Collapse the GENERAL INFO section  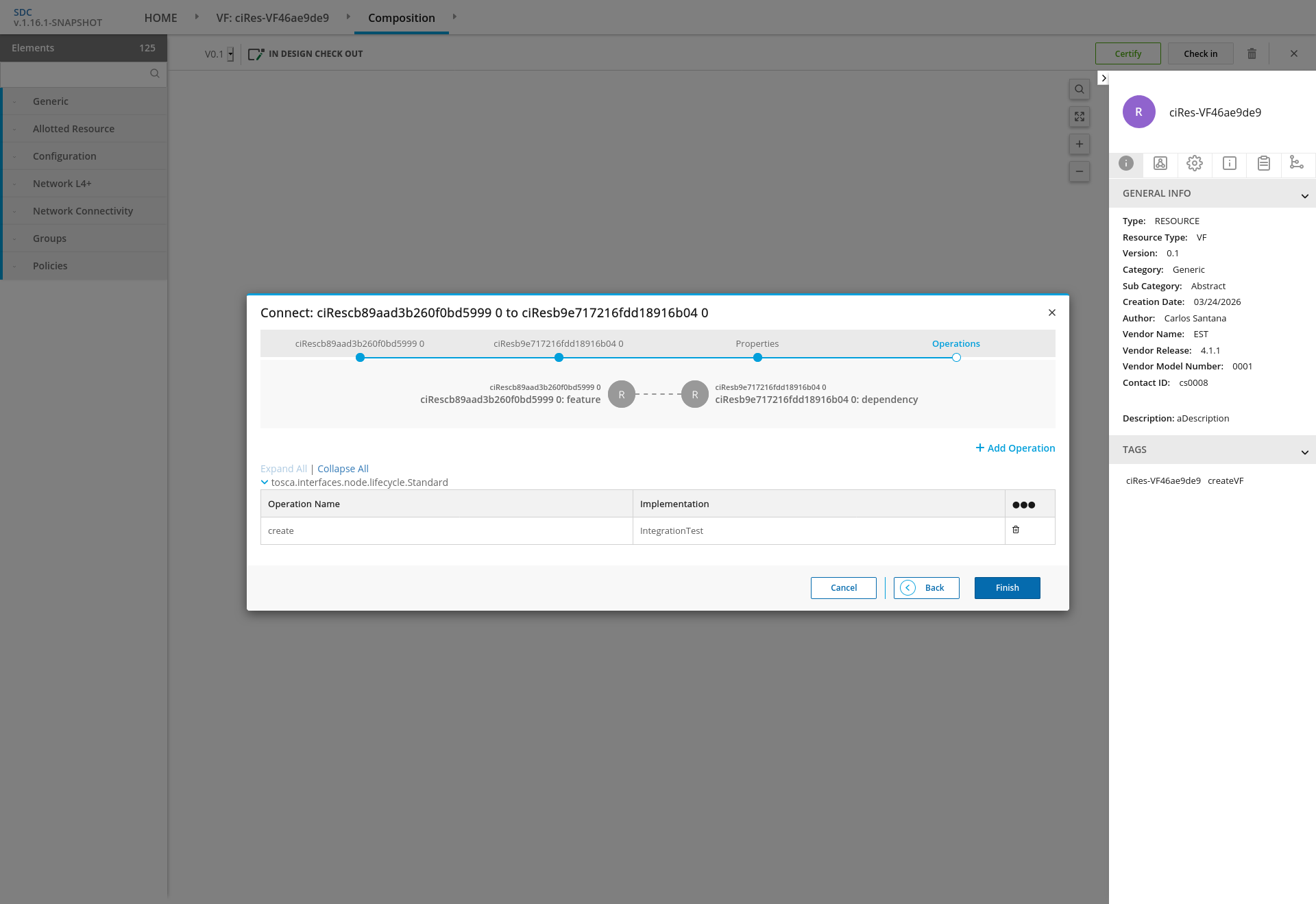point(1304,196)
